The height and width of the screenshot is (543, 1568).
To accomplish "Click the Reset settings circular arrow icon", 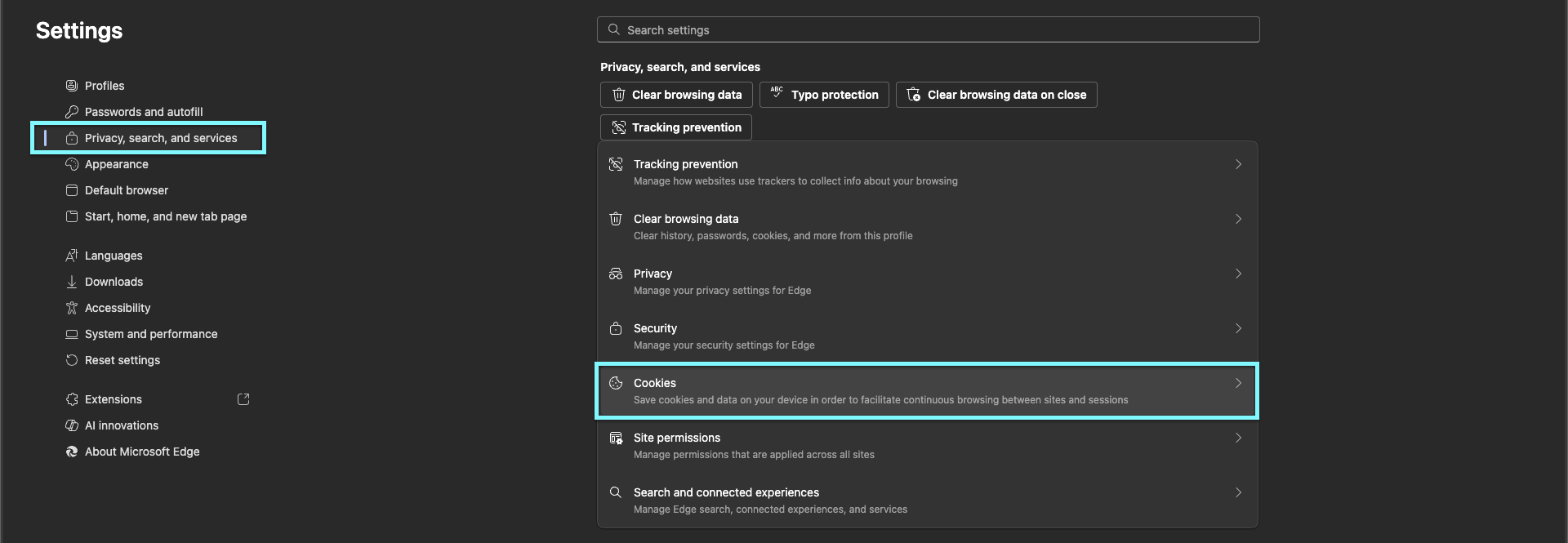I will [x=72, y=360].
